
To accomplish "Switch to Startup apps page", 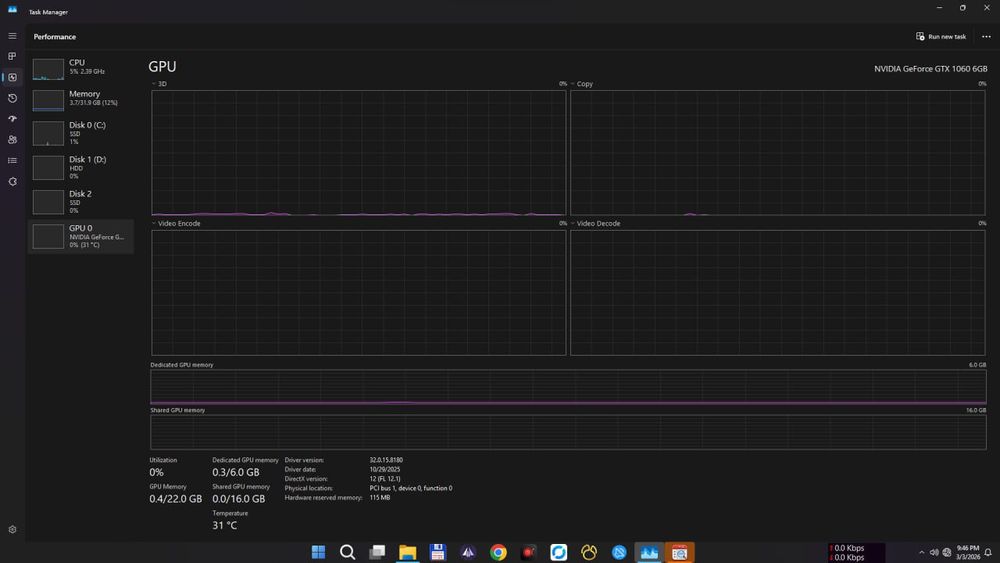I will pos(12,119).
